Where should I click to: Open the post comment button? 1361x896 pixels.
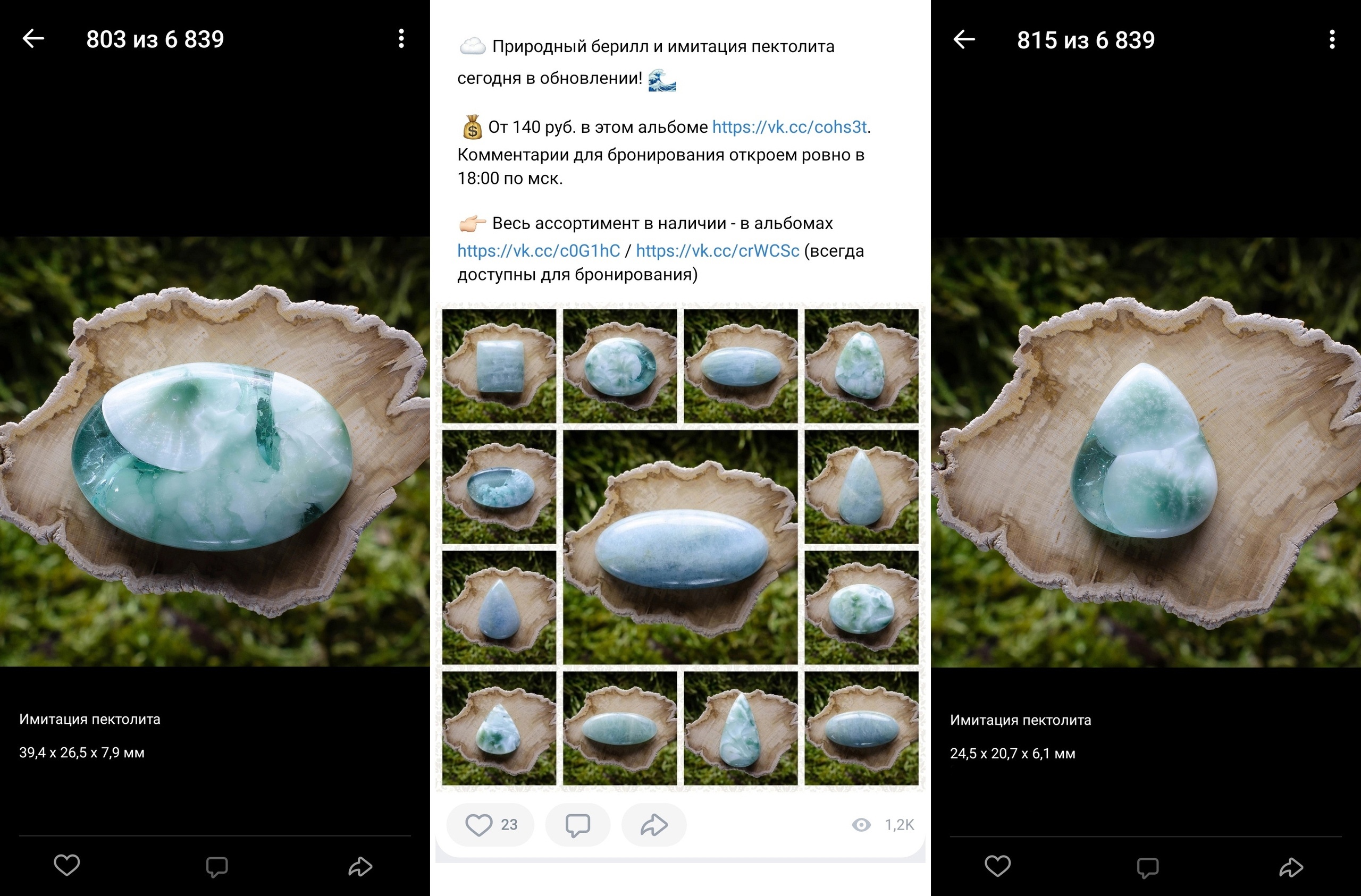pos(577,825)
